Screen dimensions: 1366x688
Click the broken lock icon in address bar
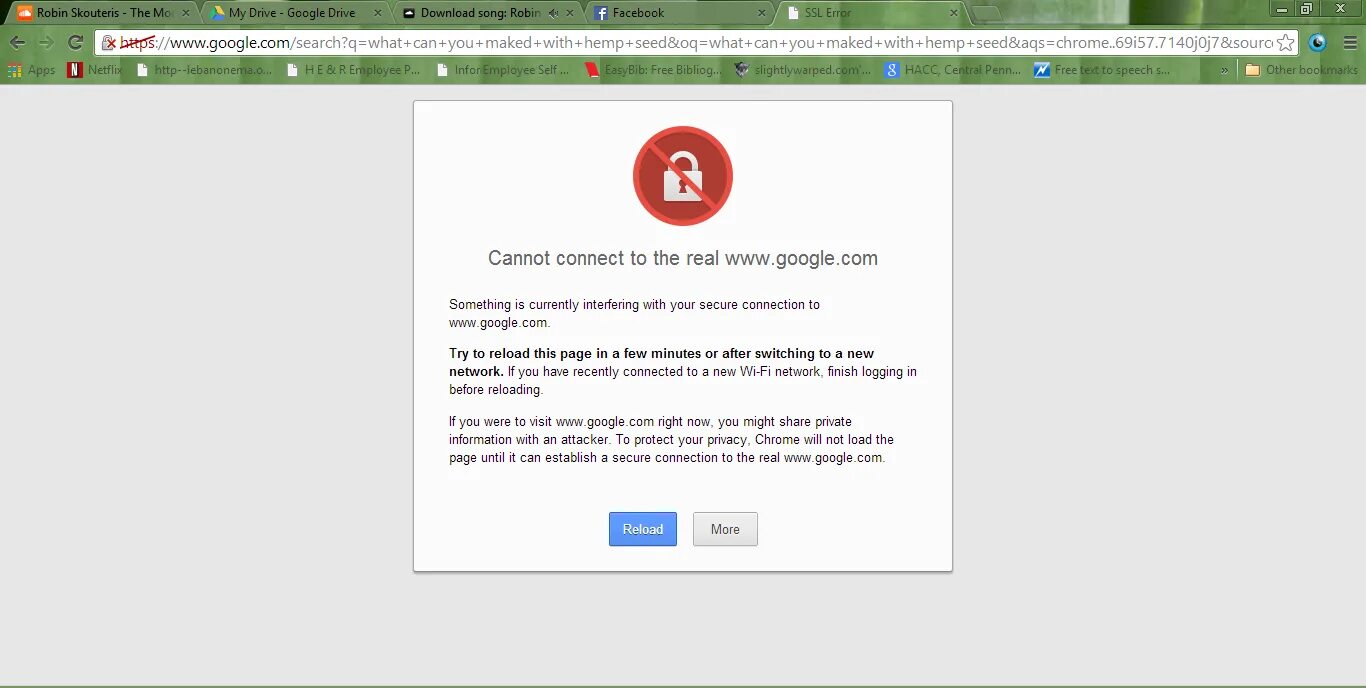[x=110, y=43]
